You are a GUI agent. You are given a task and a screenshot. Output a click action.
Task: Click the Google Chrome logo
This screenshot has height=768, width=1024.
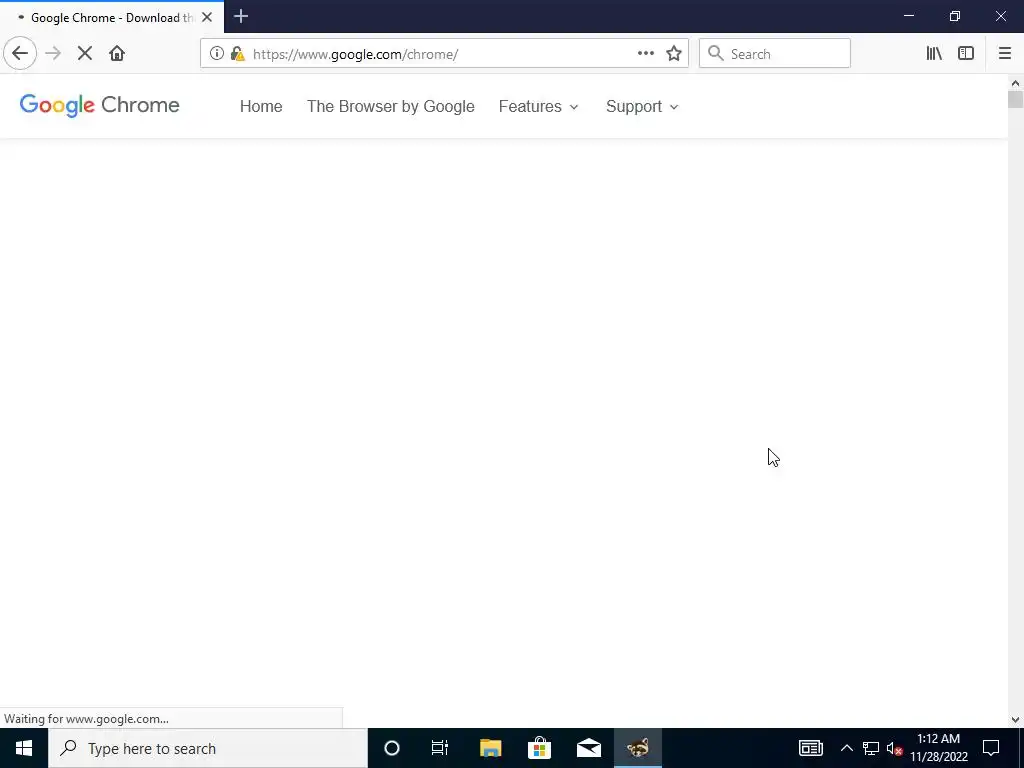pyautogui.click(x=99, y=105)
